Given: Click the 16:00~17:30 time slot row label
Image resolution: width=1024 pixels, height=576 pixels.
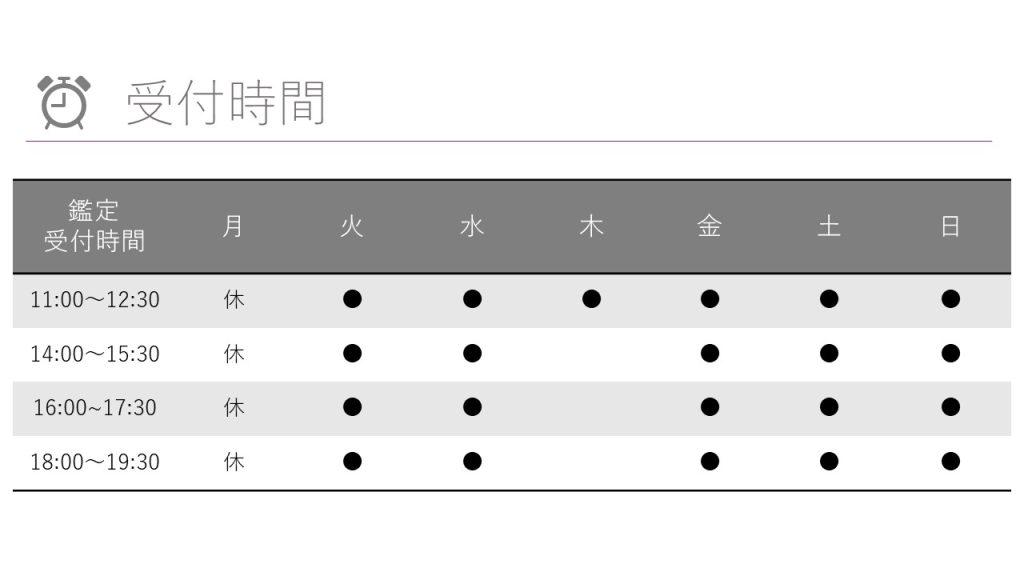Looking at the screenshot, I should 95,408.
